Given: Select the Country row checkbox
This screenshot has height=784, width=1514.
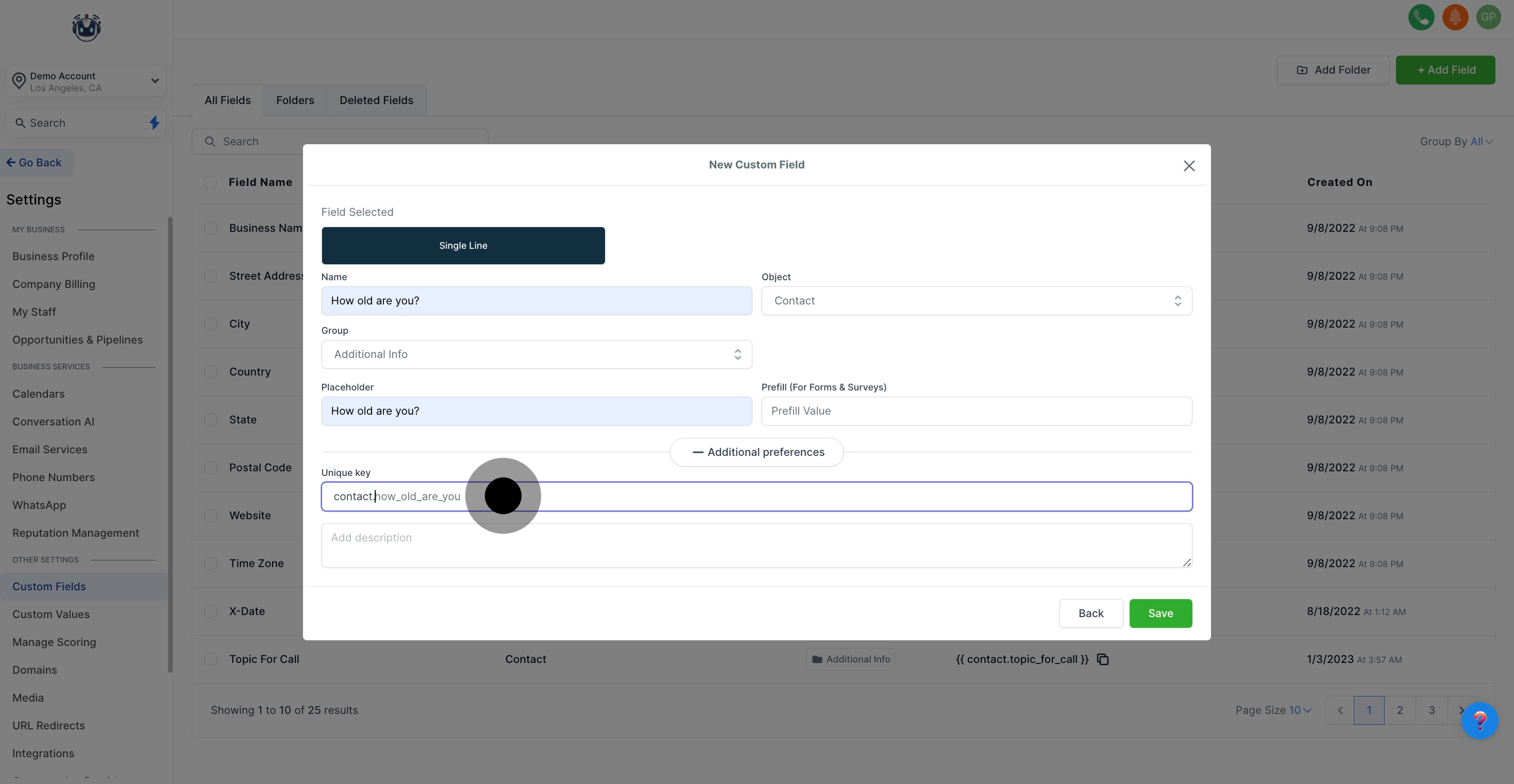Looking at the screenshot, I should pyautogui.click(x=210, y=372).
